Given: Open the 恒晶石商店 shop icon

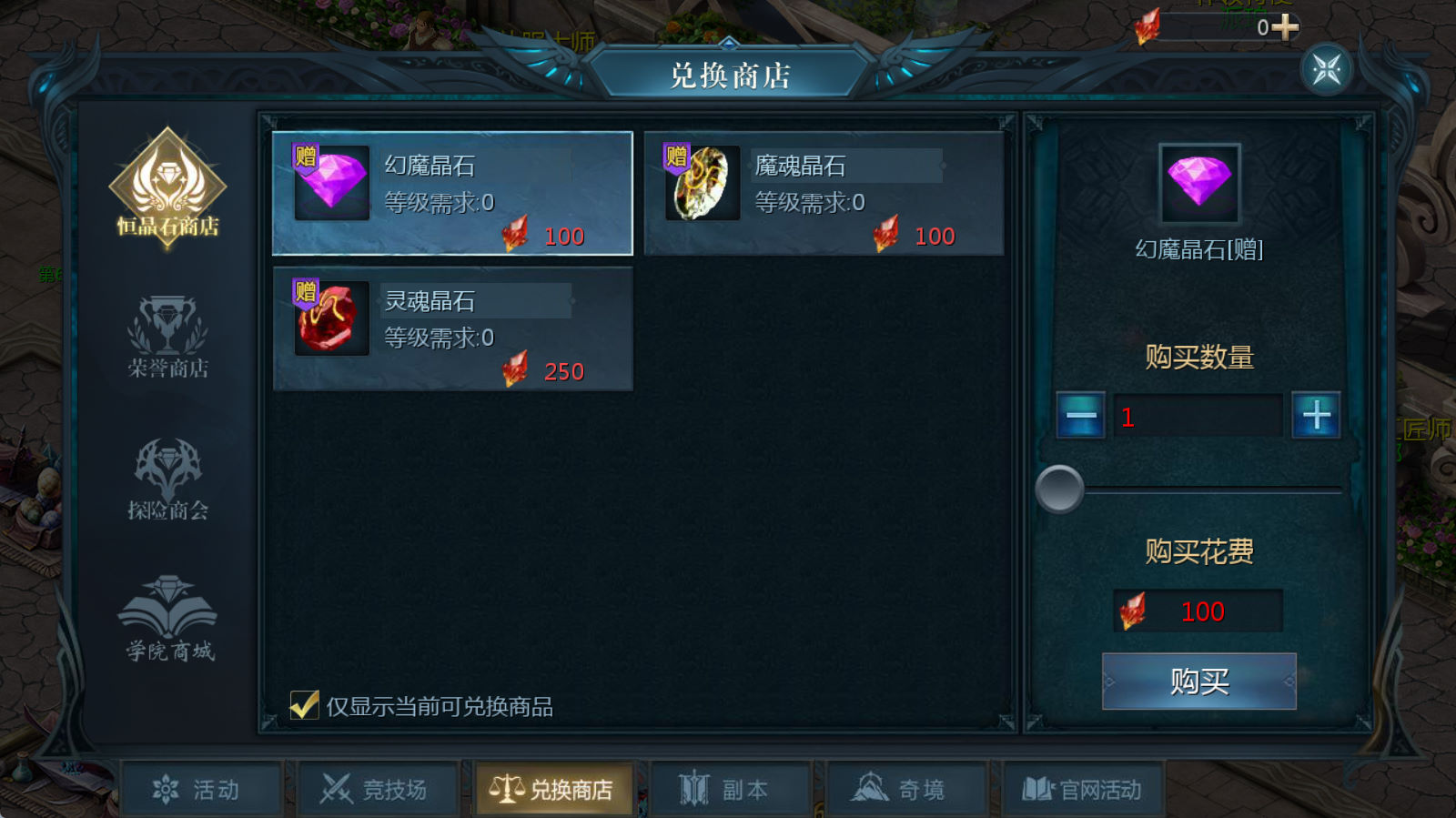Looking at the screenshot, I should [x=167, y=186].
